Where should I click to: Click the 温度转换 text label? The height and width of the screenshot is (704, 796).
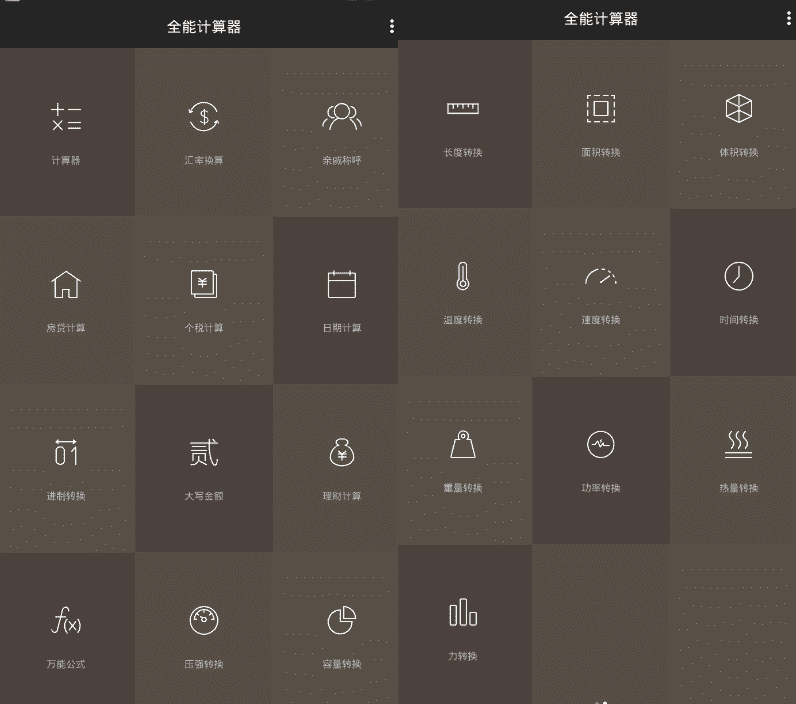click(x=462, y=320)
